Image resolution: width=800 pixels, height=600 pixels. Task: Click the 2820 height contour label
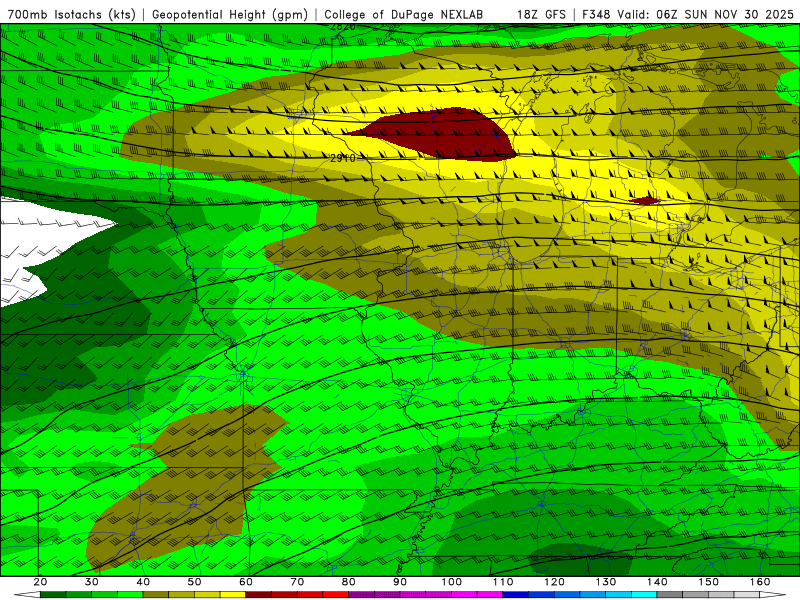coord(343,27)
